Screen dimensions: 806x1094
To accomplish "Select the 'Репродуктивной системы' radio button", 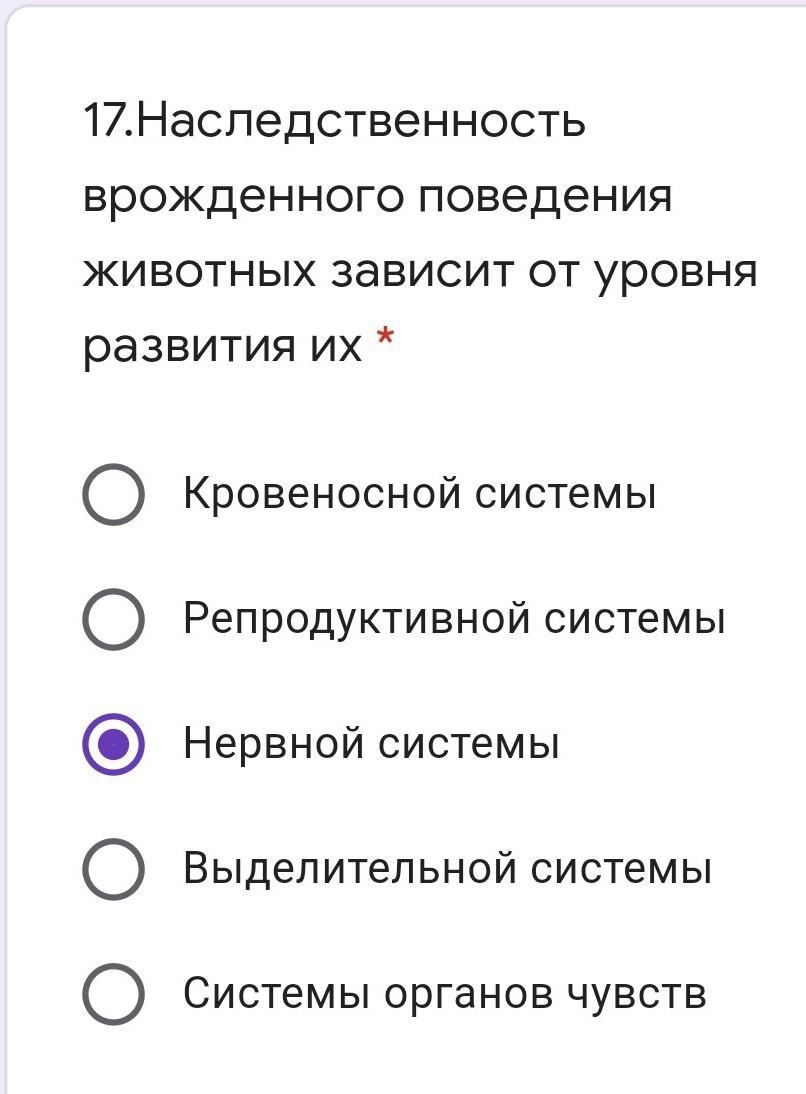I will pyautogui.click(x=113, y=620).
